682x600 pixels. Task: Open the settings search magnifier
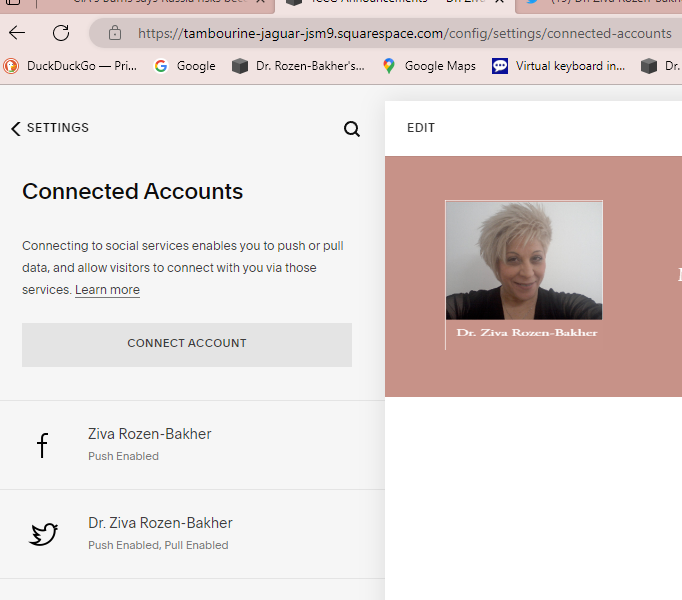(351, 129)
